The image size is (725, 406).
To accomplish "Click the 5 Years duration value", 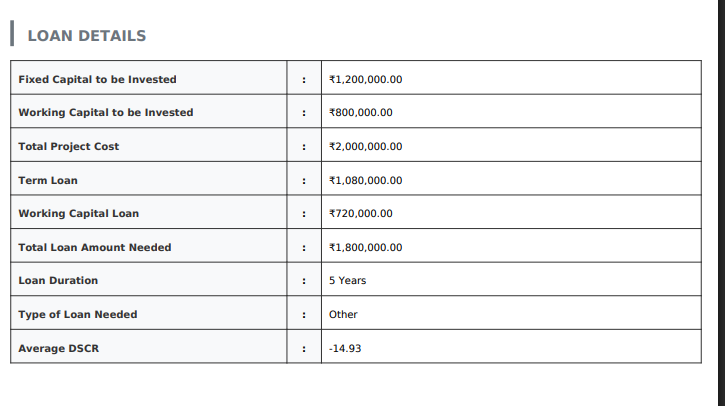I will (x=347, y=281).
